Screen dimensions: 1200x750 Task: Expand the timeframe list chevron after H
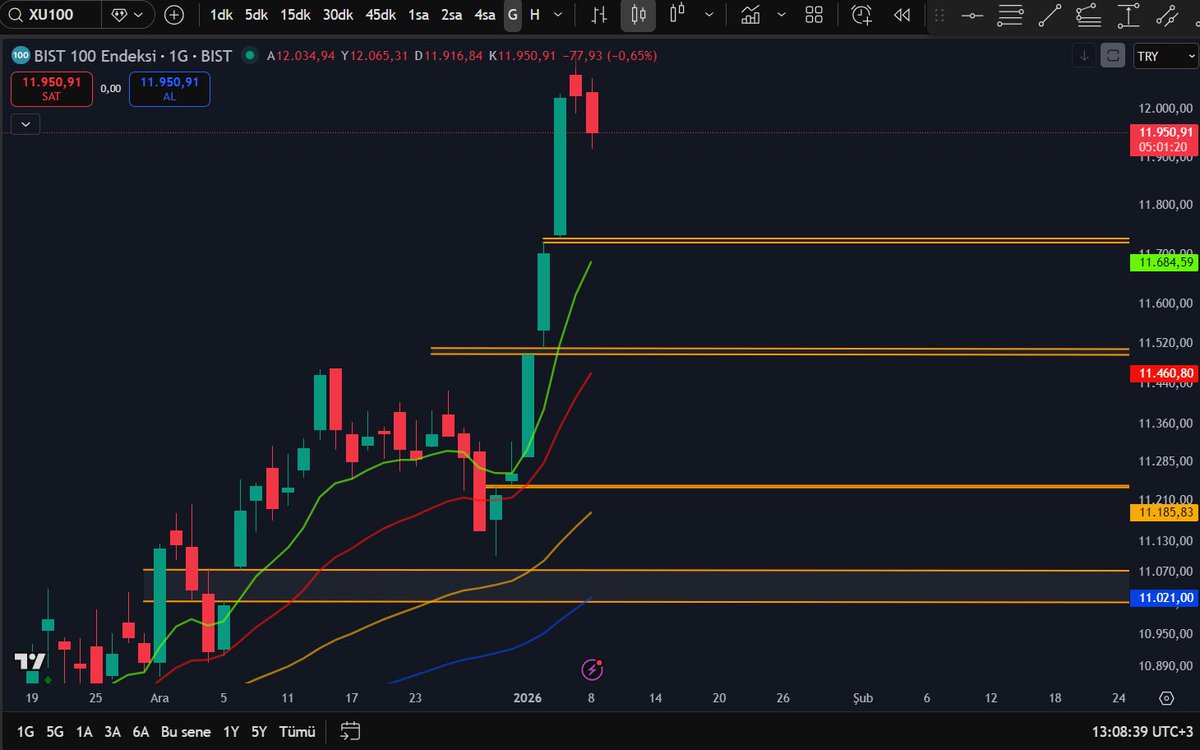point(559,15)
